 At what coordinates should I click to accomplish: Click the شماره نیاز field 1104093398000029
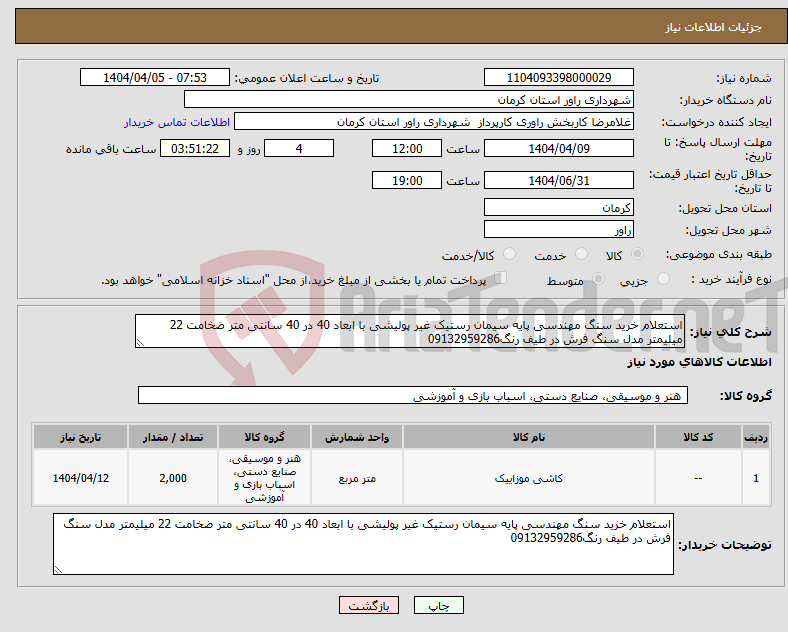[558, 77]
